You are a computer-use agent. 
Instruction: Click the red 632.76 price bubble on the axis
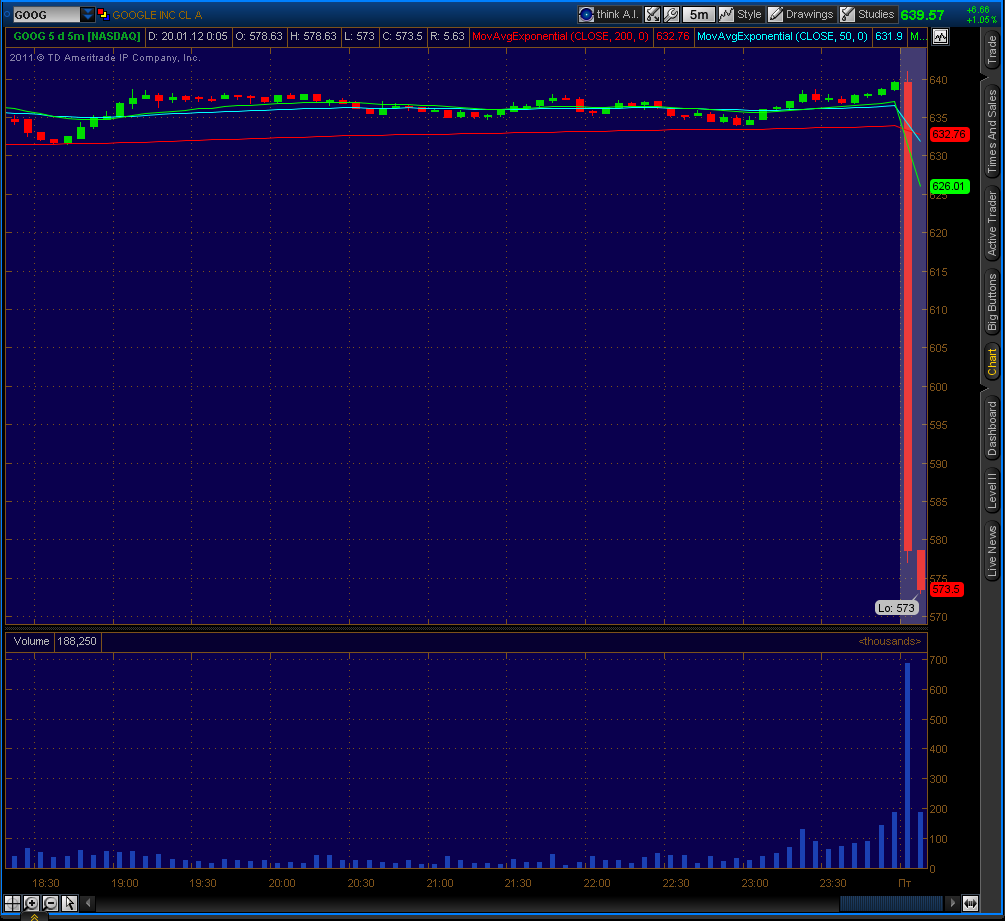click(x=949, y=135)
